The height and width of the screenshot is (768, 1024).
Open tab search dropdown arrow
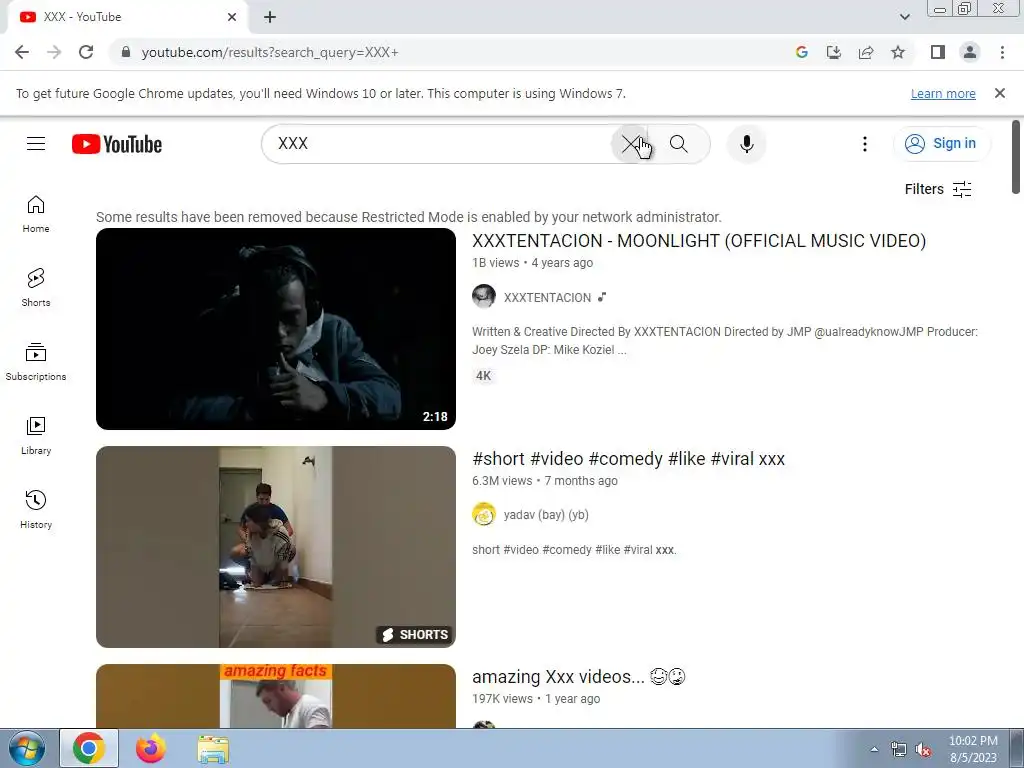click(904, 17)
